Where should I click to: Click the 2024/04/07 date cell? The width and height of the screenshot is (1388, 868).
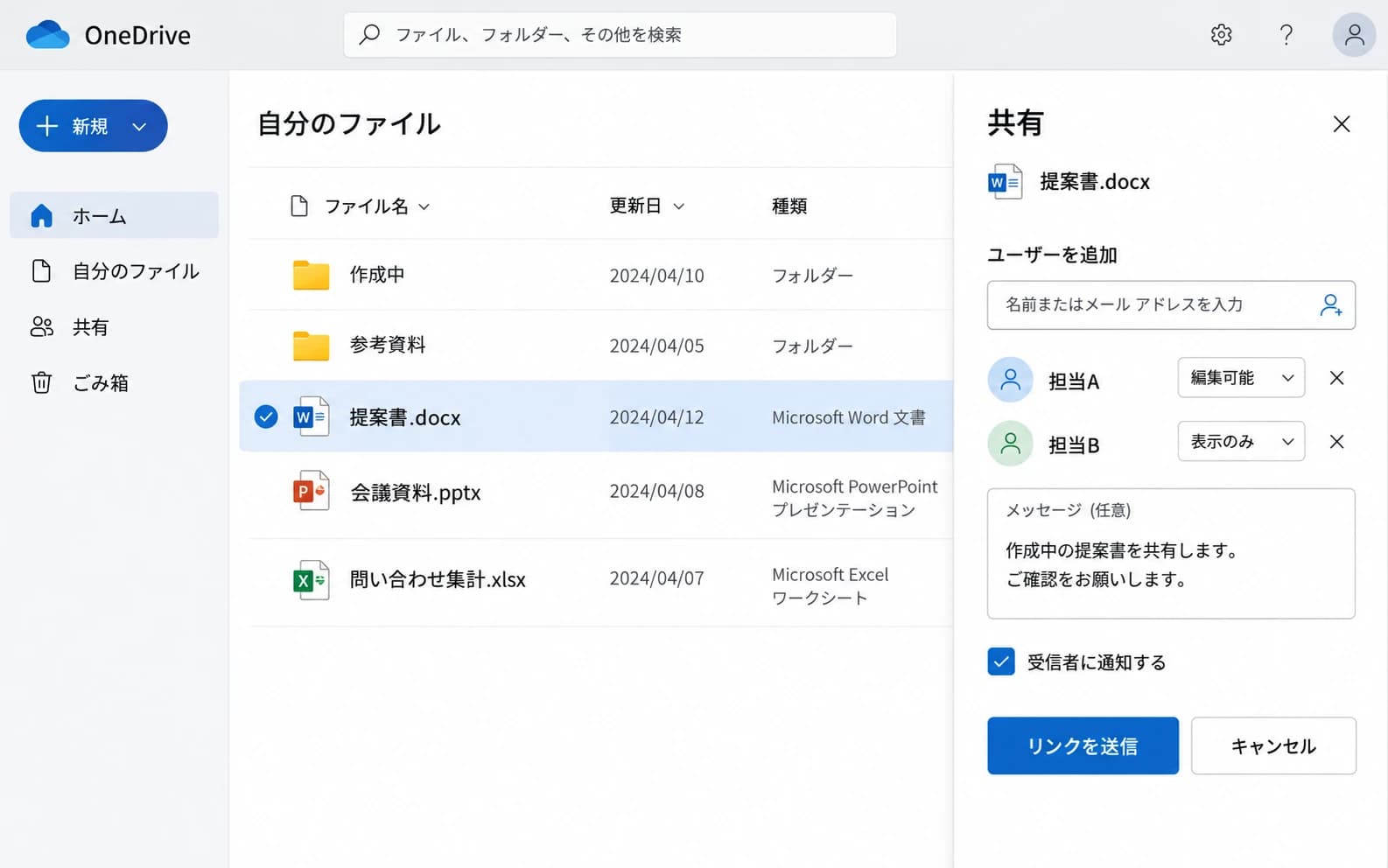pyautogui.click(x=656, y=578)
